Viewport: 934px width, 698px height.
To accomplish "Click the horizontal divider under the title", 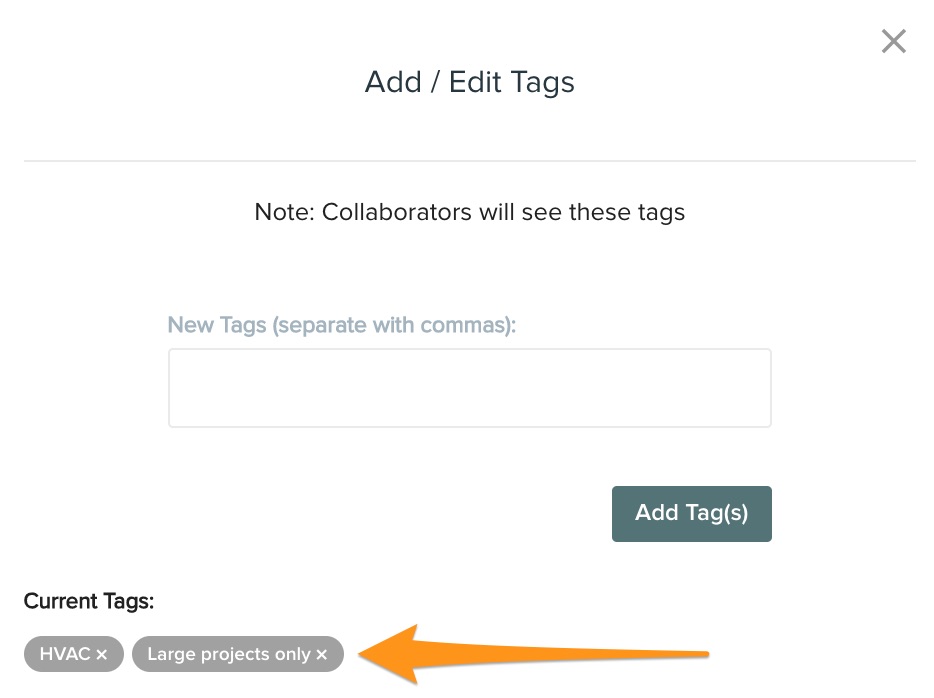I will click(x=469, y=160).
